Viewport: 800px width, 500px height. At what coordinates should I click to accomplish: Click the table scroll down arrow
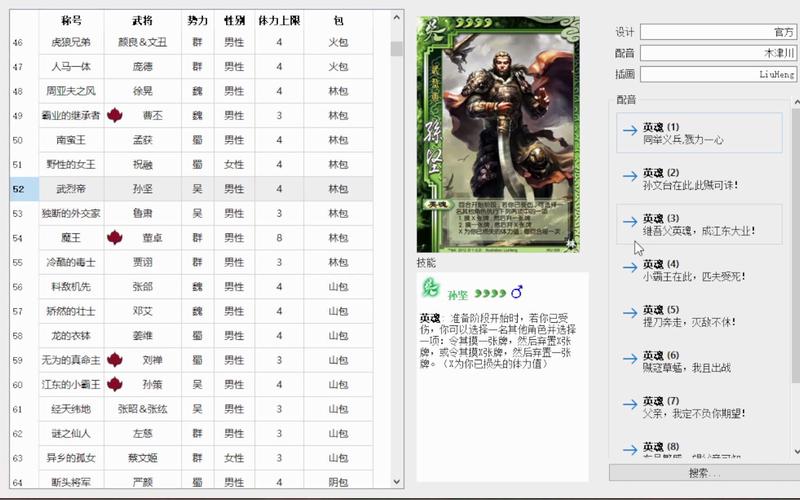click(x=397, y=482)
